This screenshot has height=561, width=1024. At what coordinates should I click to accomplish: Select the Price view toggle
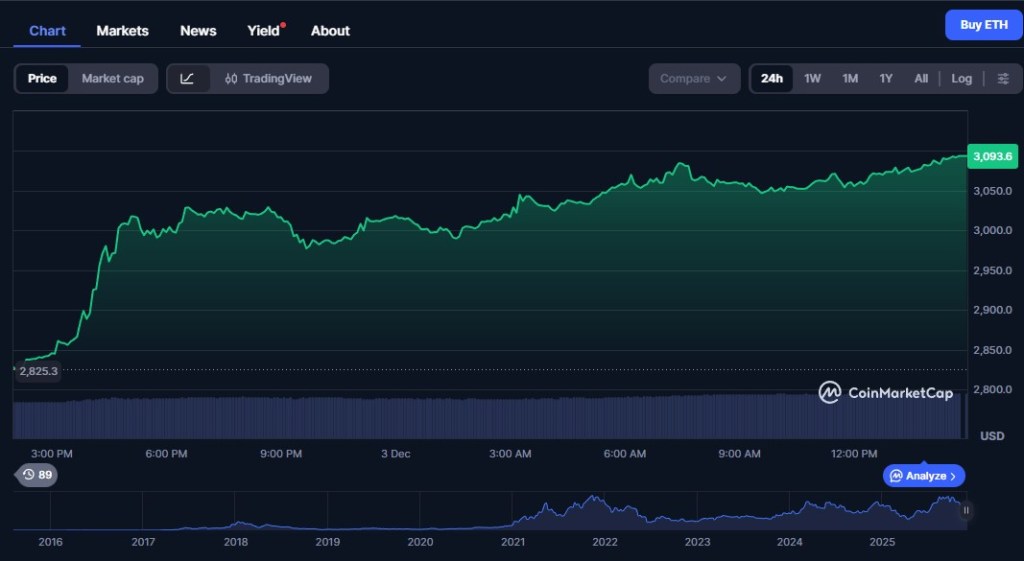pyautogui.click(x=42, y=78)
